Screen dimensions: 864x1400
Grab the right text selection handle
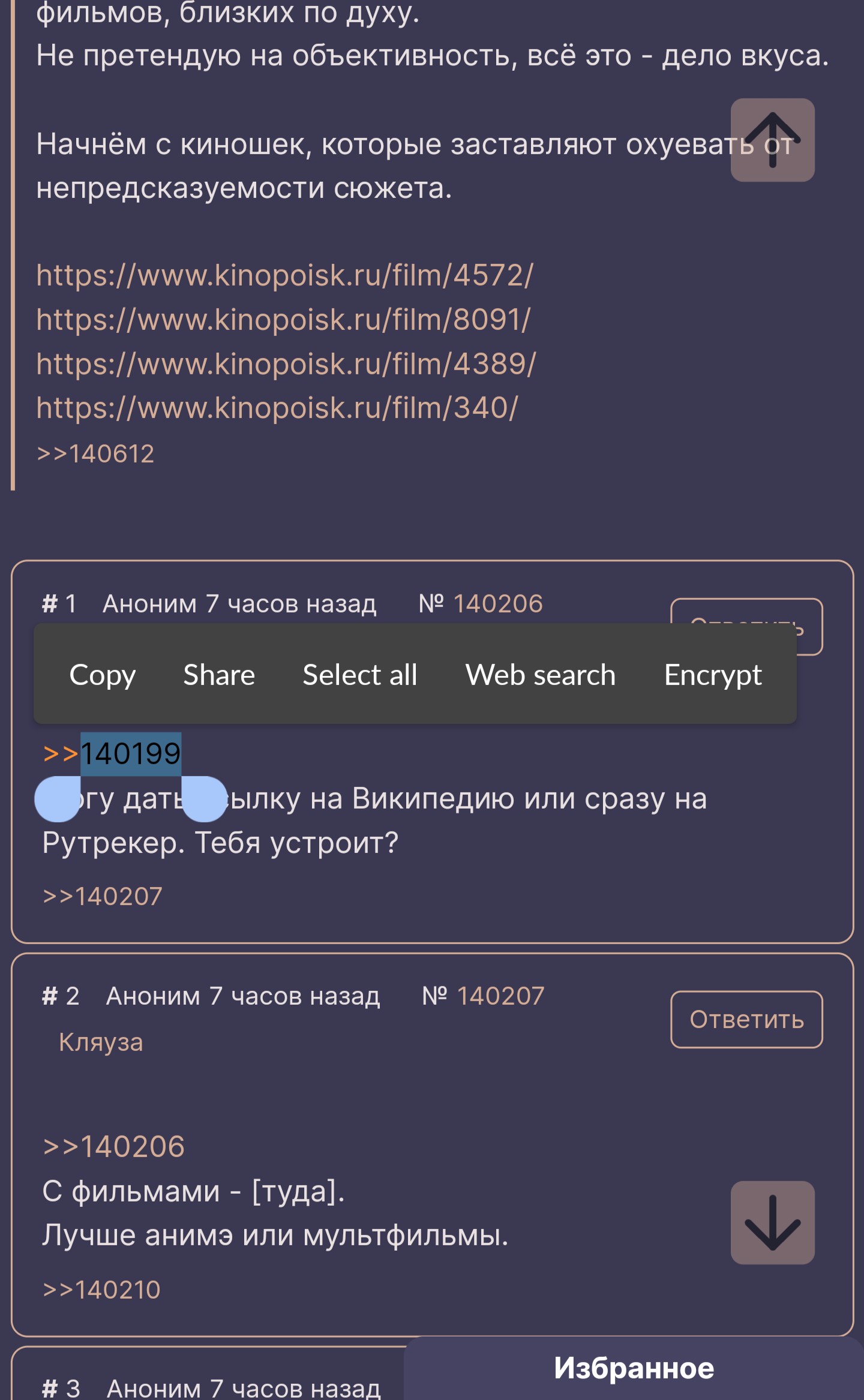204,798
